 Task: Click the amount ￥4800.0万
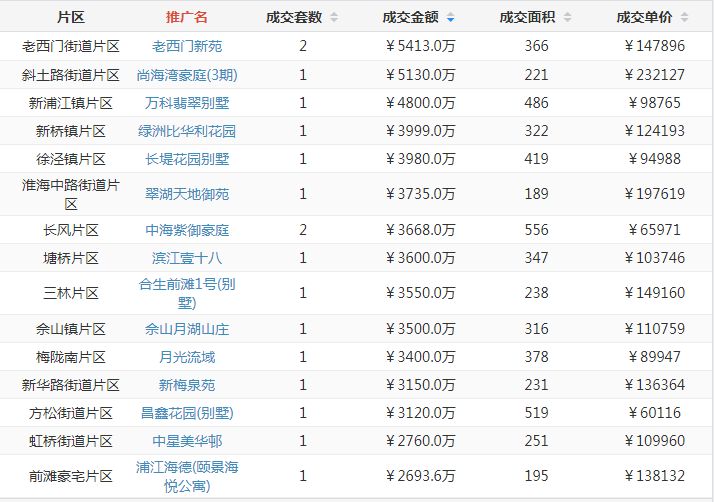420,103
